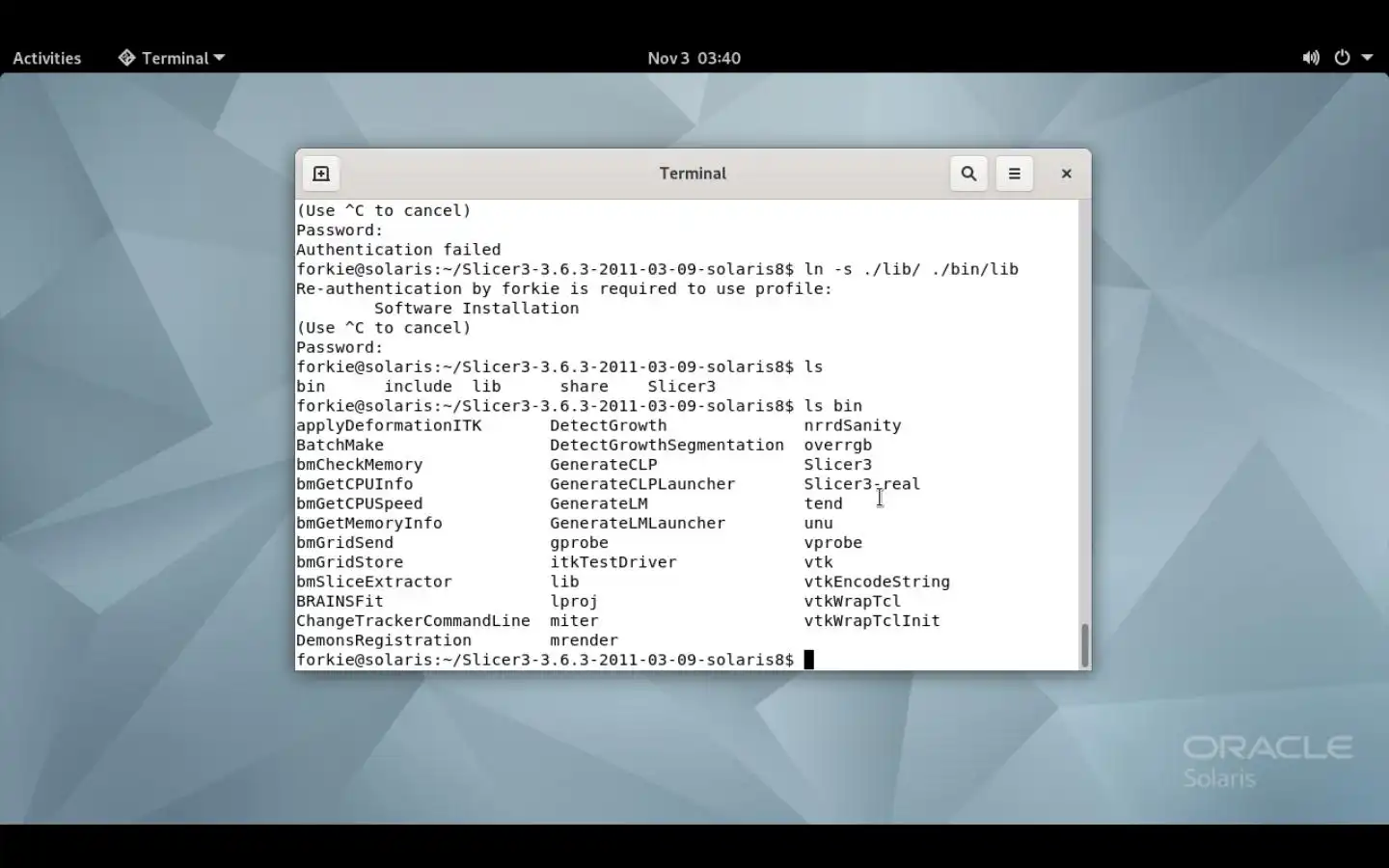Click the 'mrender' entry
This screenshot has height=868, width=1389.
(x=584, y=640)
